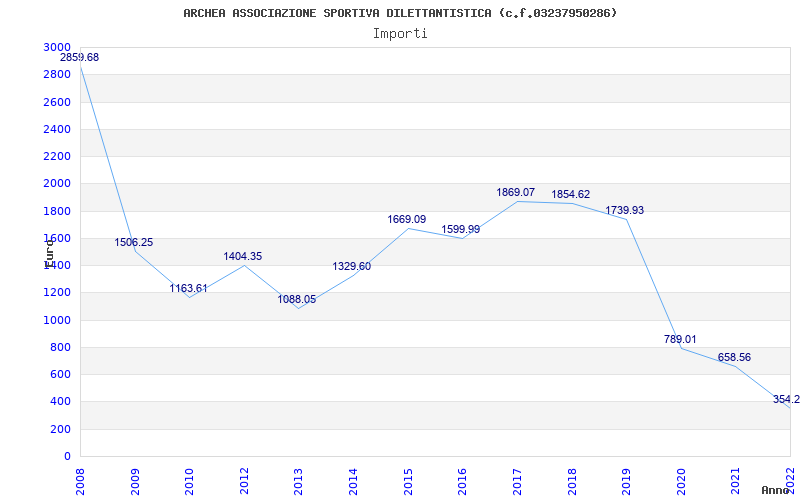Select the 1599.99 data label
Viewport: 800px width, 500px height.
[x=461, y=230]
